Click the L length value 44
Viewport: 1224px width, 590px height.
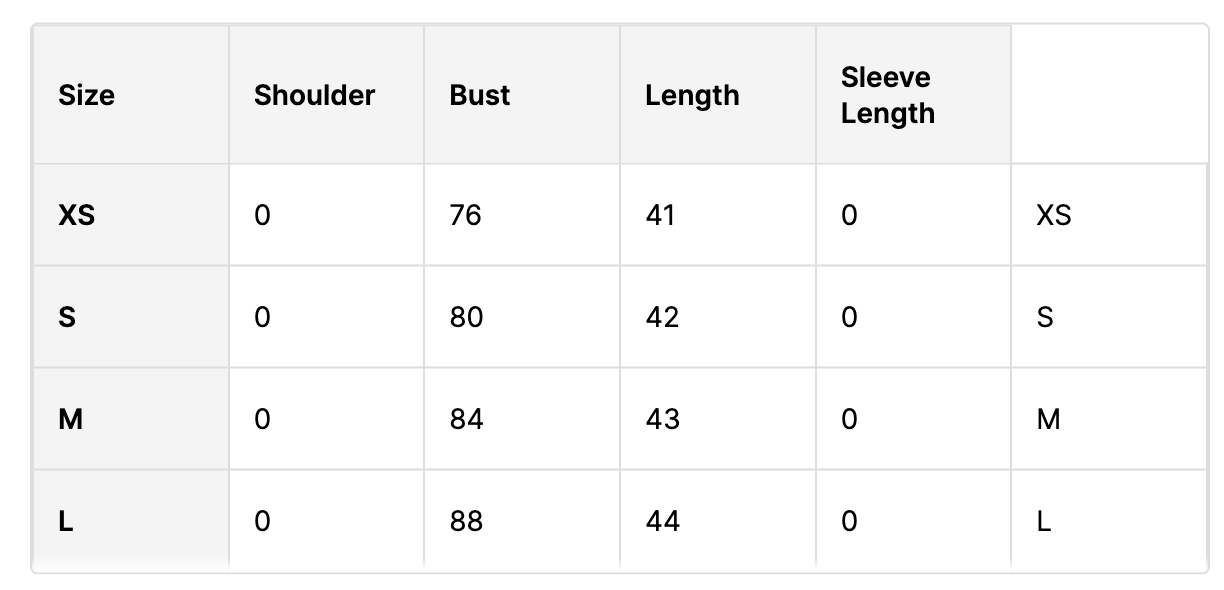tap(662, 521)
